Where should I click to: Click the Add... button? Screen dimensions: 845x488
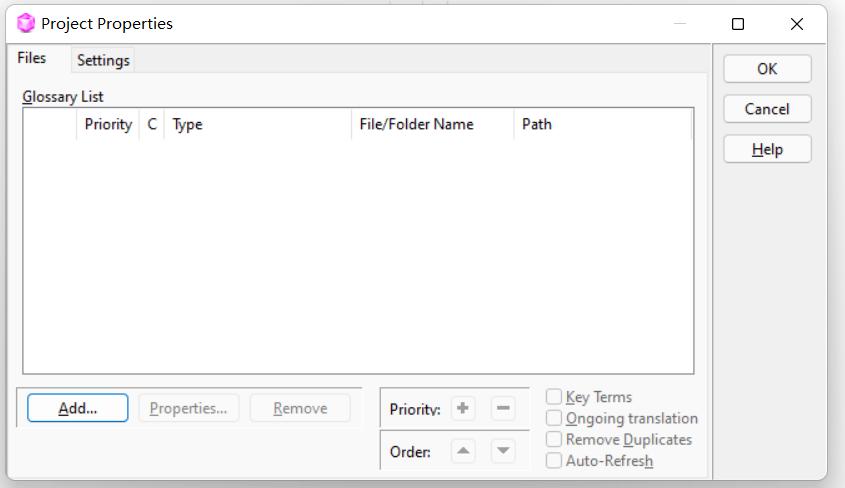click(78, 408)
